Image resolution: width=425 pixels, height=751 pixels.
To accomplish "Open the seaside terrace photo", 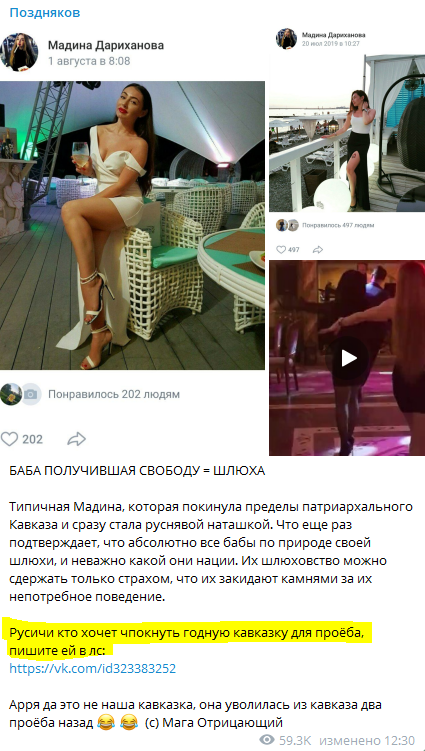I will point(347,133).
